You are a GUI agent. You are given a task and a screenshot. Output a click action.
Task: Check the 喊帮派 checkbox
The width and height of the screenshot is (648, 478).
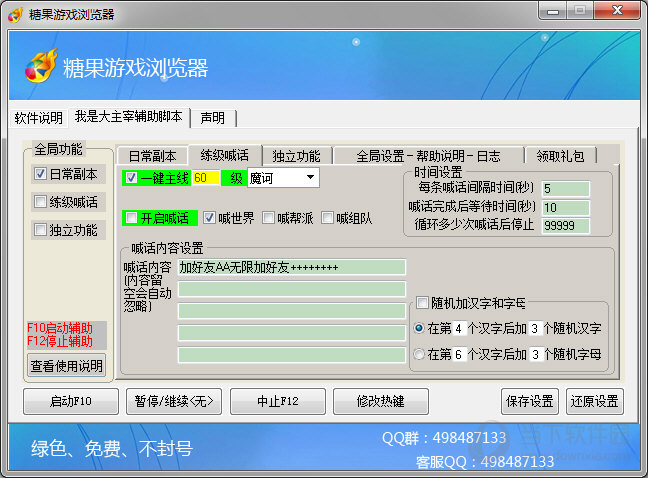[x=268, y=218]
